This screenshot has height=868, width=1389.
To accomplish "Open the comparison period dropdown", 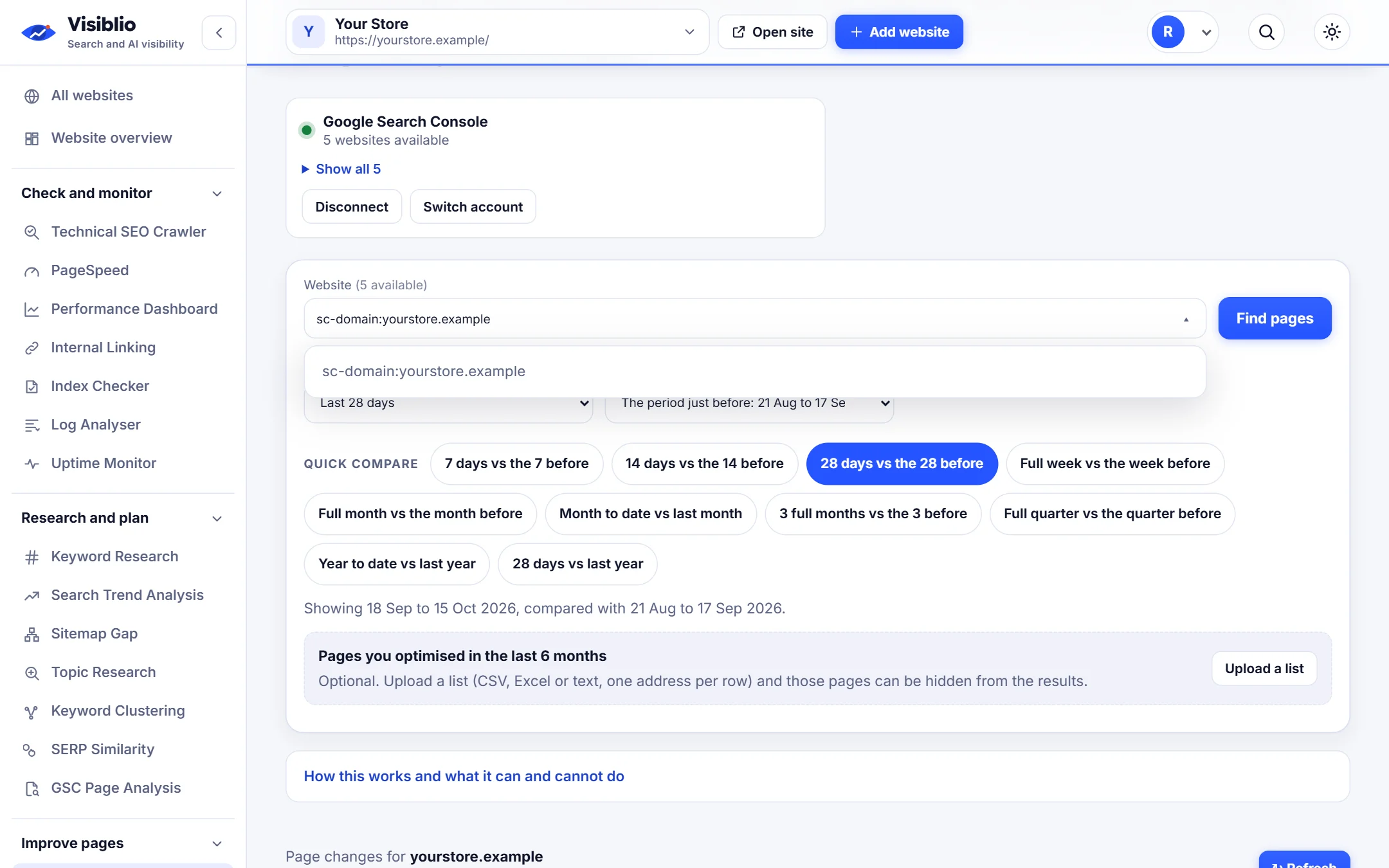I will (749, 403).
